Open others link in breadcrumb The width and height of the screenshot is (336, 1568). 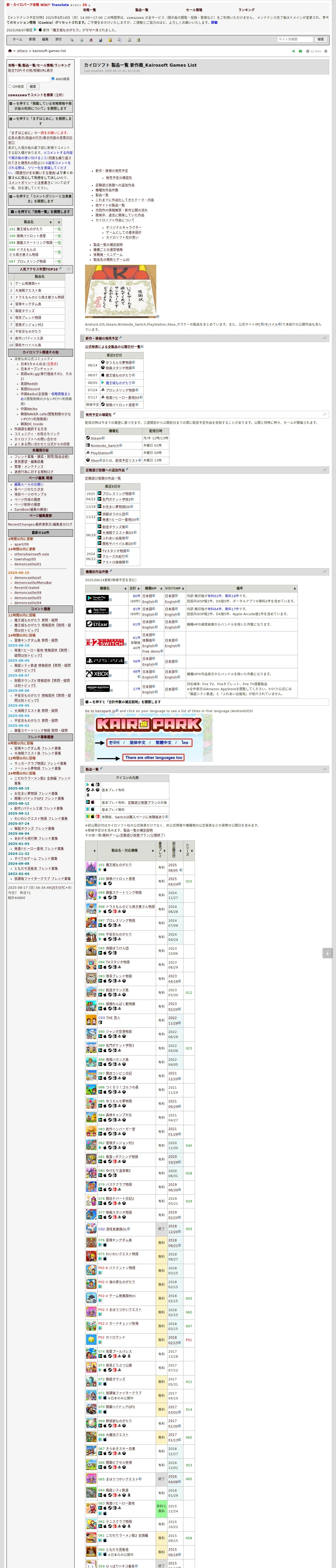pyautogui.click(x=22, y=51)
